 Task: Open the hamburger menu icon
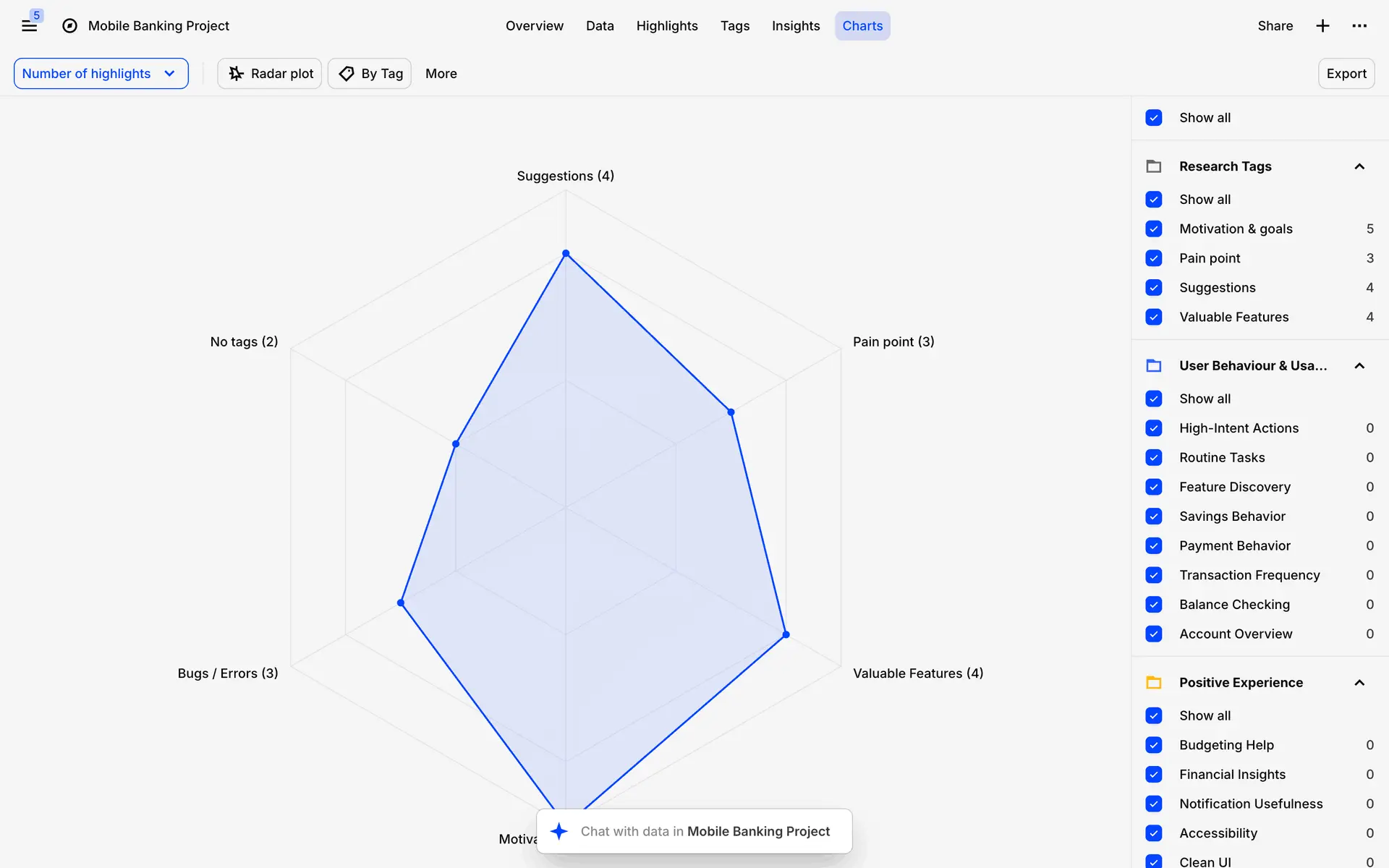click(29, 26)
